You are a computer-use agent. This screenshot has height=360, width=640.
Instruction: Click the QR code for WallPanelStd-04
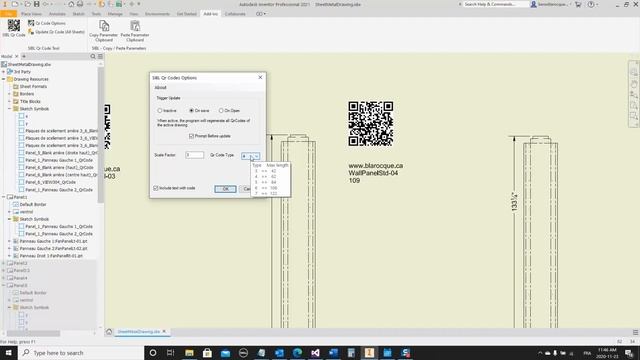click(371, 124)
